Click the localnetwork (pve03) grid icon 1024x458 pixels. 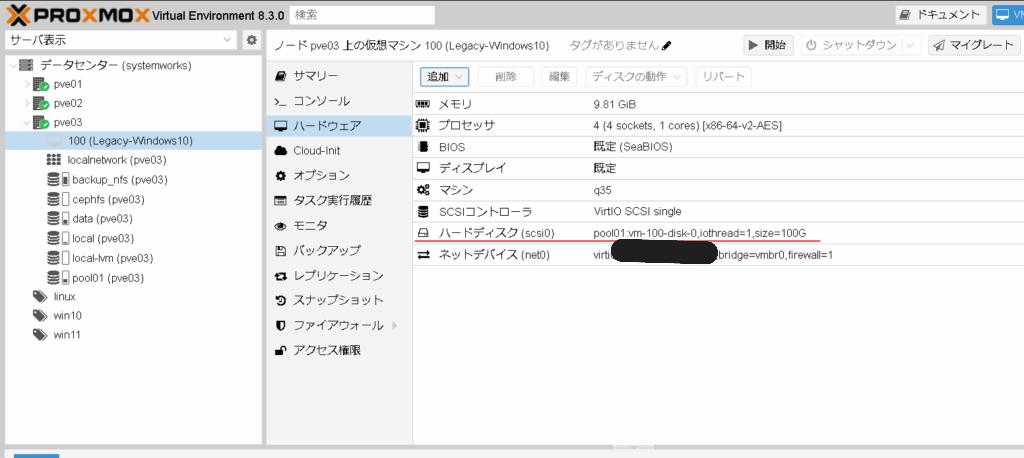[x=54, y=160]
